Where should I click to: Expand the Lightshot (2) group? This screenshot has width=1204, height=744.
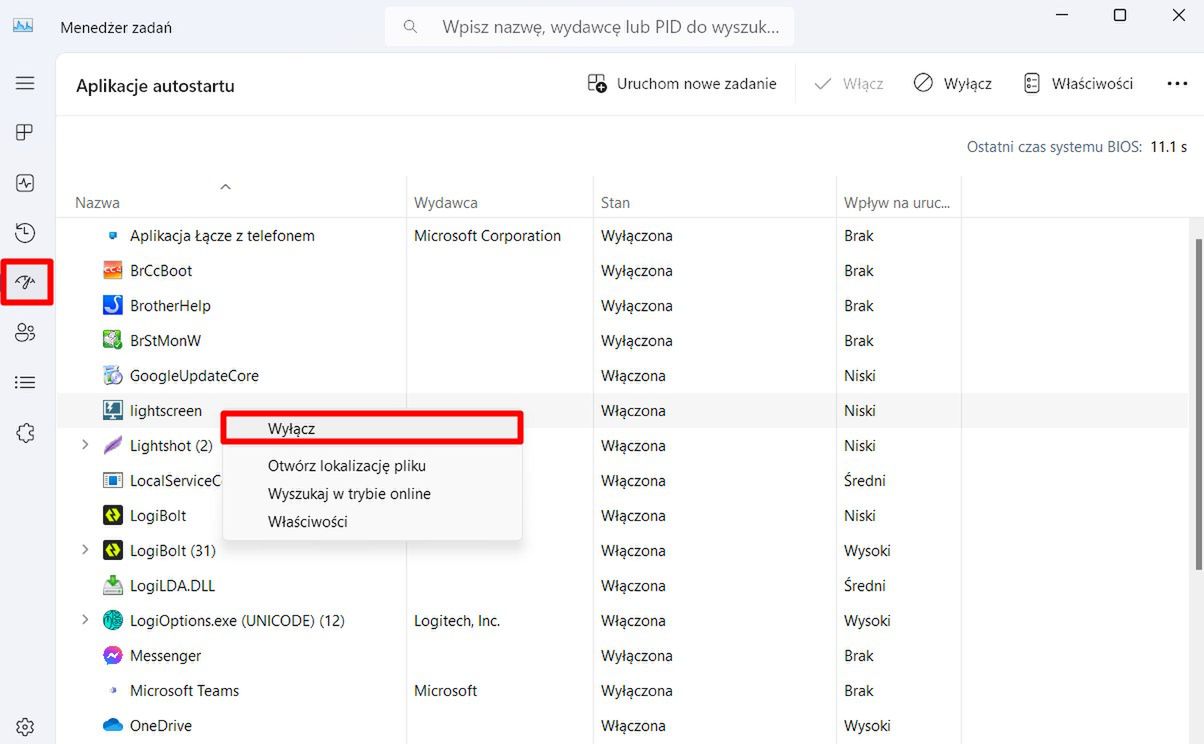coord(84,445)
